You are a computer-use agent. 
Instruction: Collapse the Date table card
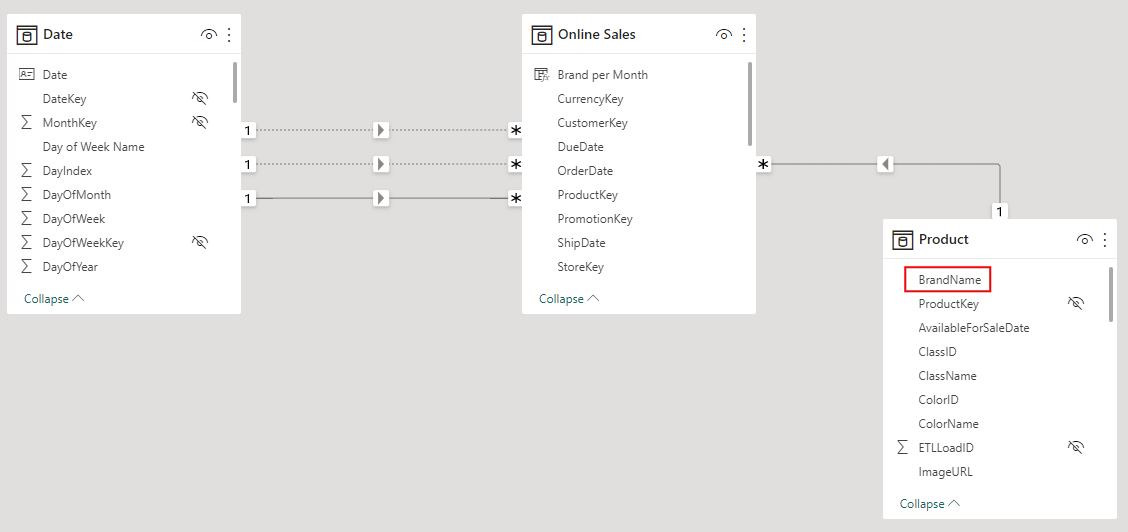[x=54, y=298]
